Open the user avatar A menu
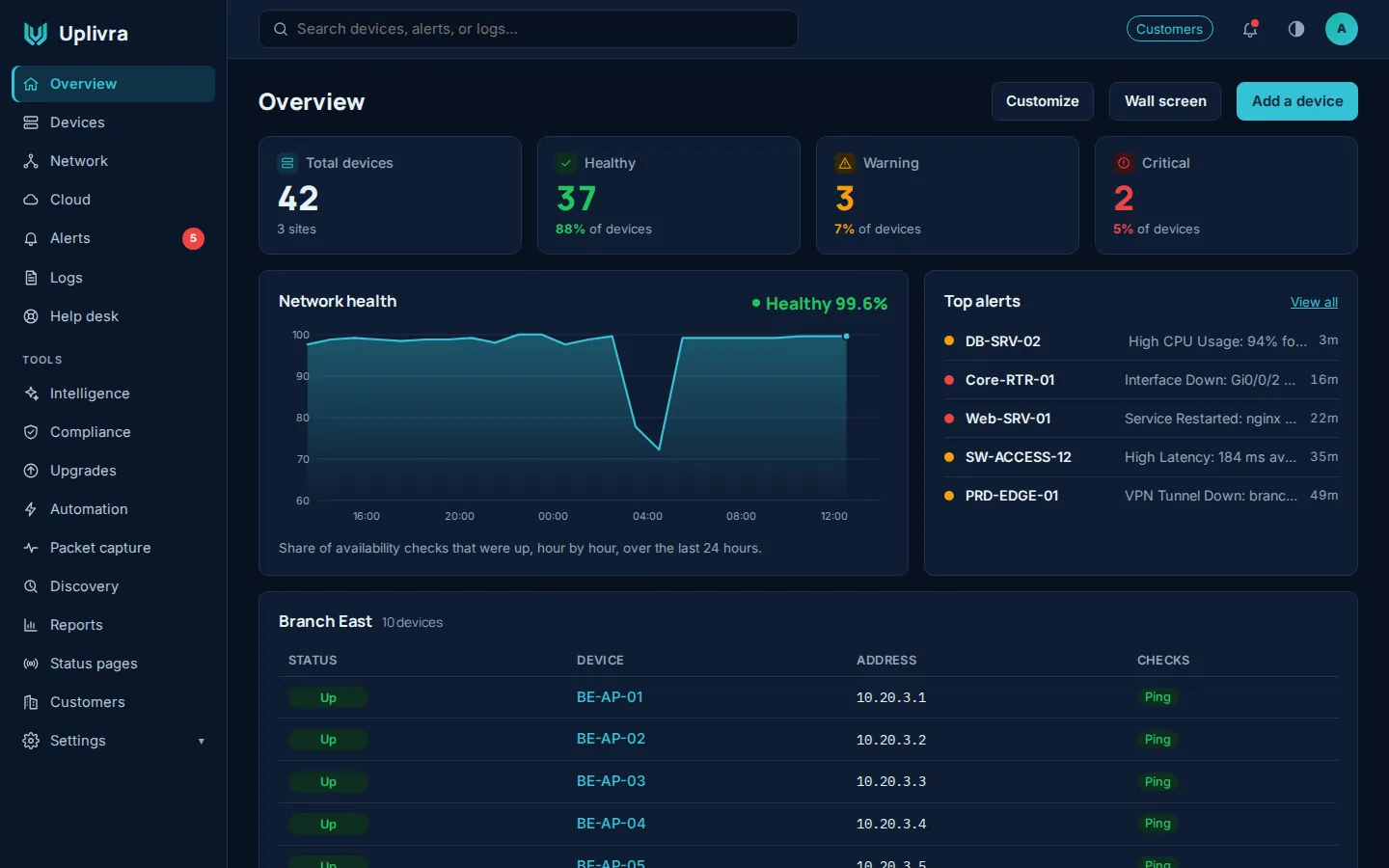The image size is (1389, 868). (x=1342, y=29)
